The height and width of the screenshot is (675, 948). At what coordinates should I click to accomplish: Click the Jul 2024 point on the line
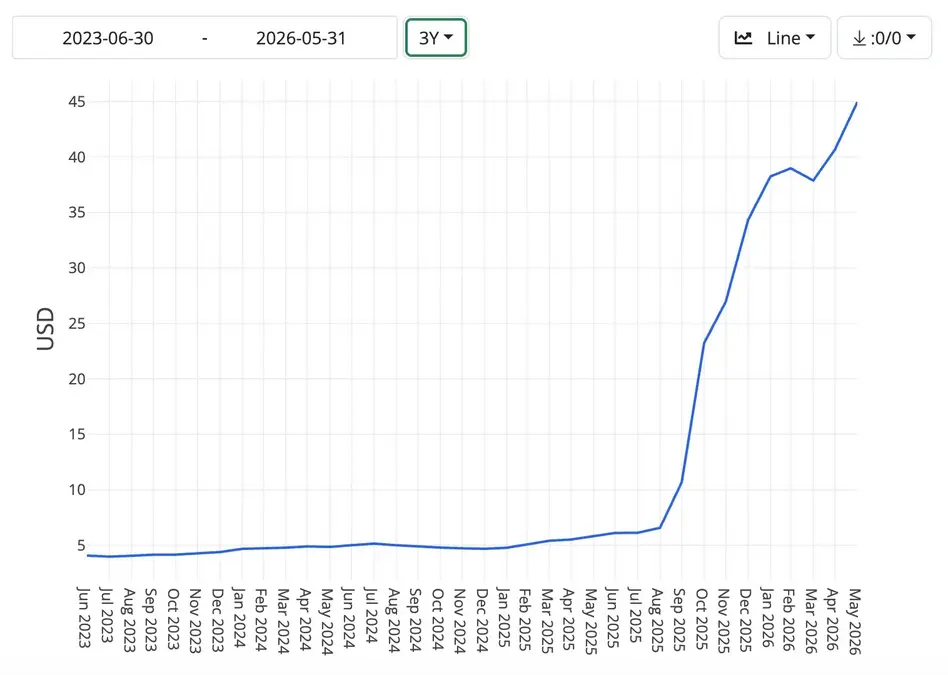tap(374, 543)
